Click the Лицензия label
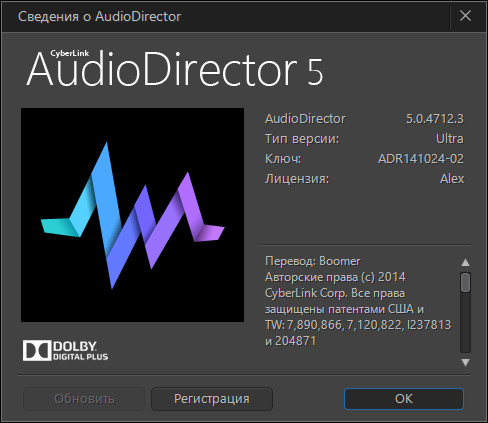The image size is (488, 423). (297, 179)
